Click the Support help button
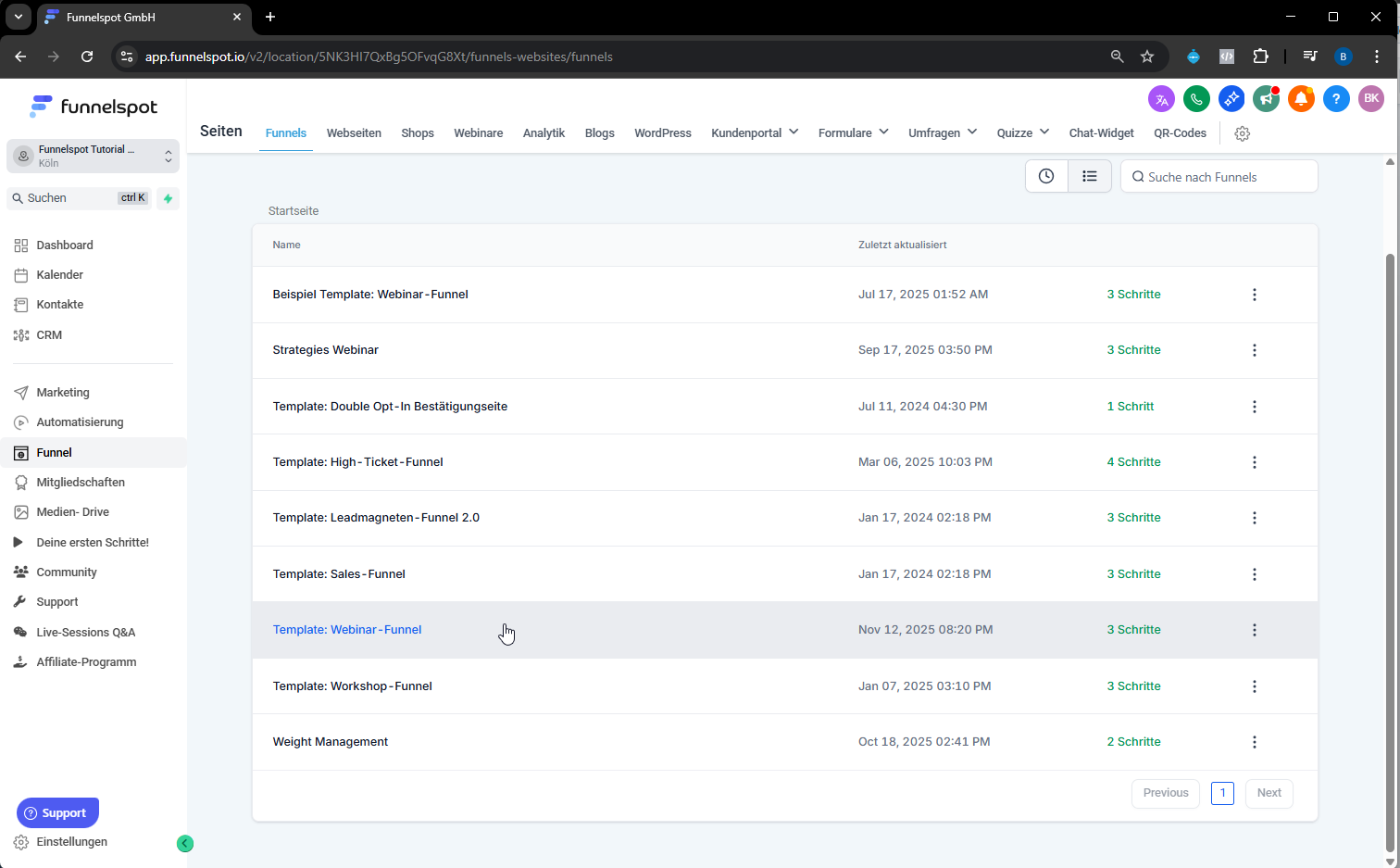1400x868 pixels. click(x=57, y=813)
